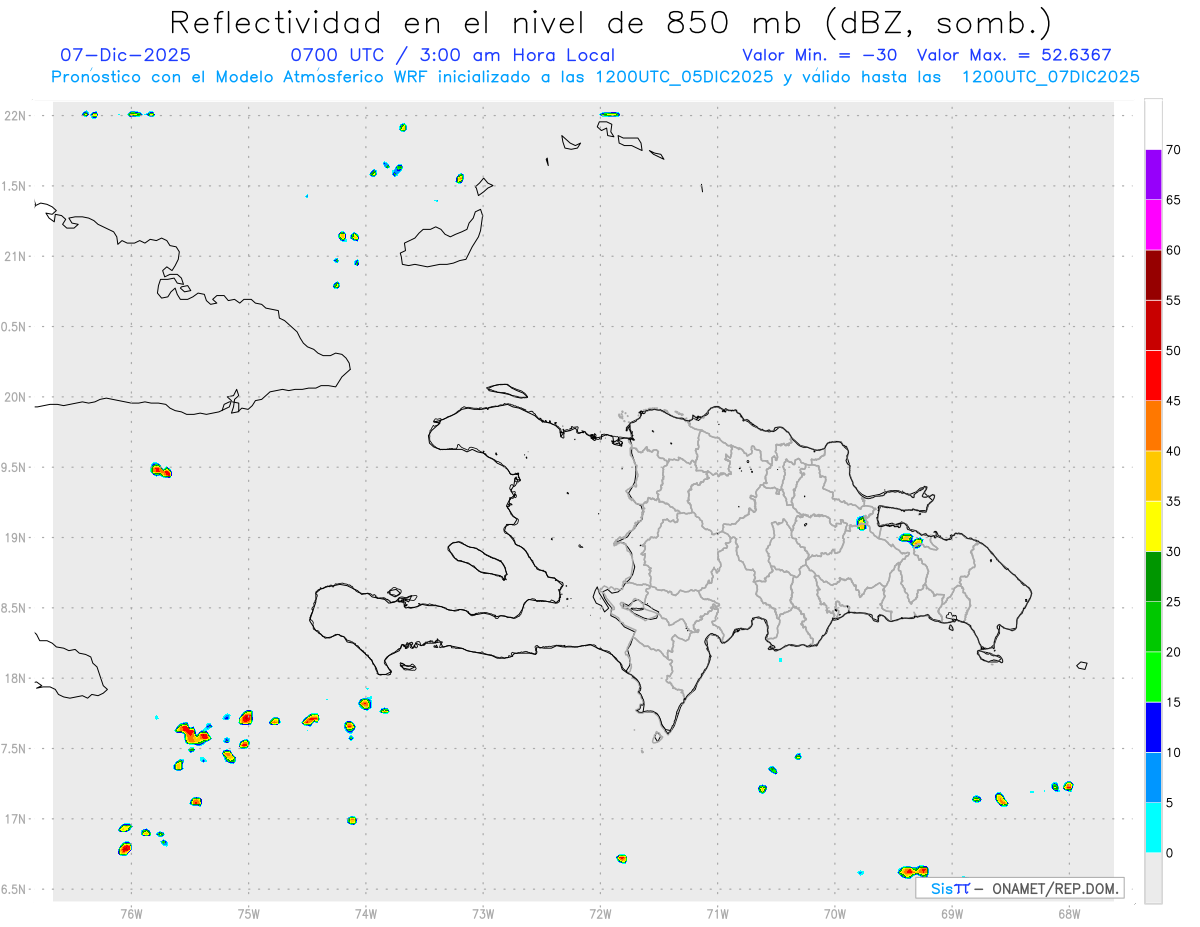This screenshot has width=1200, height=927.
Task: Click the longitude axis label '71W'
Action: pyautogui.click(x=717, y=913)
